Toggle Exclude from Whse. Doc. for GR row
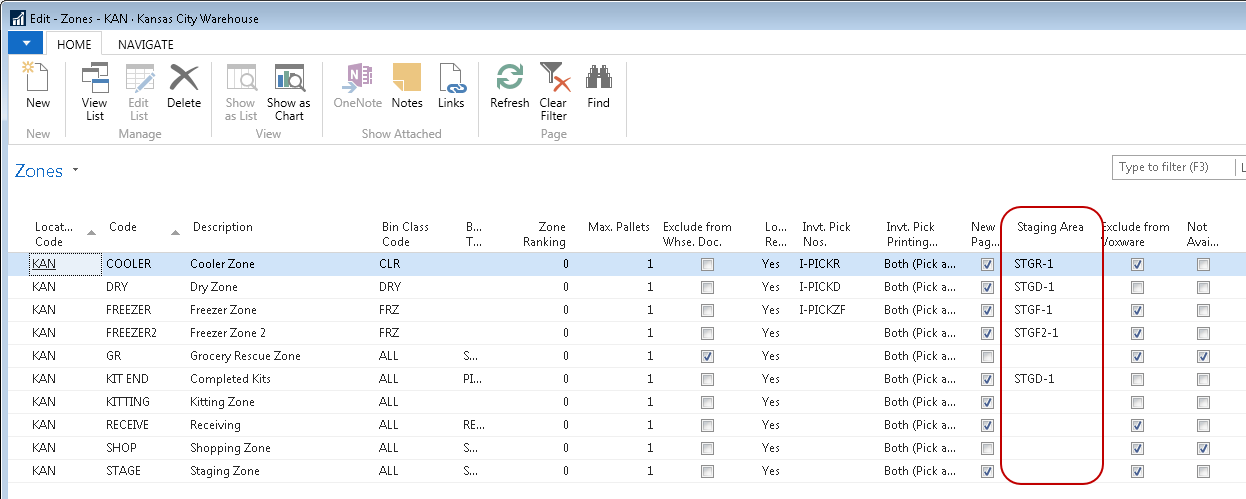 (x=708, y=356)
